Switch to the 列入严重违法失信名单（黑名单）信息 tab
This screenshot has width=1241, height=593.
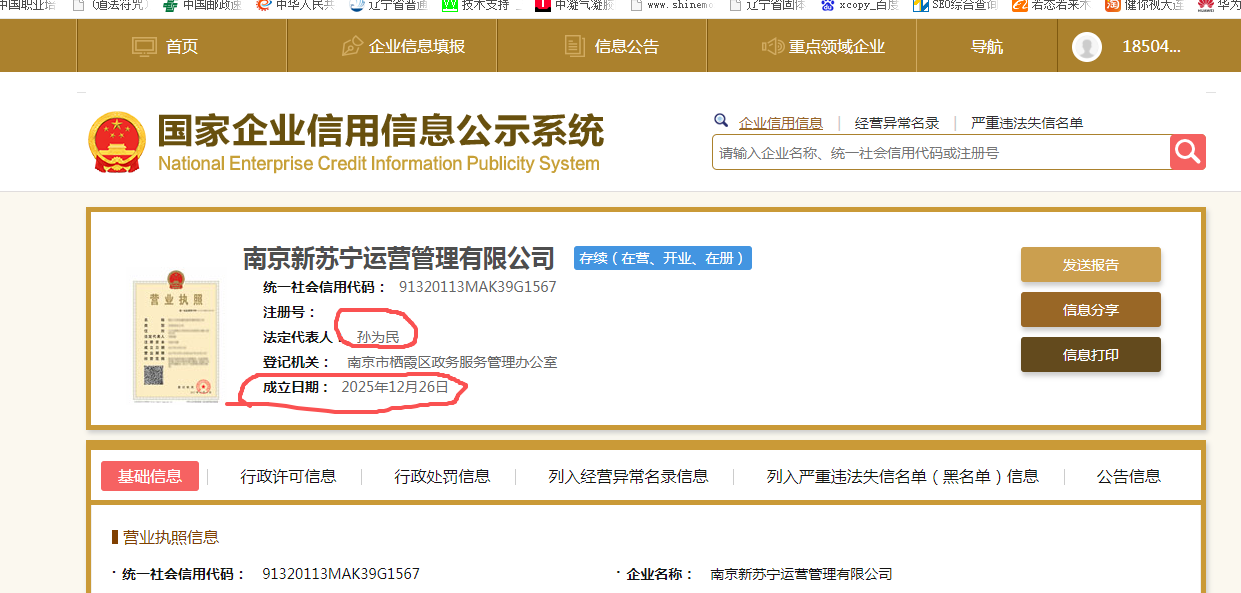coord(903,476)
